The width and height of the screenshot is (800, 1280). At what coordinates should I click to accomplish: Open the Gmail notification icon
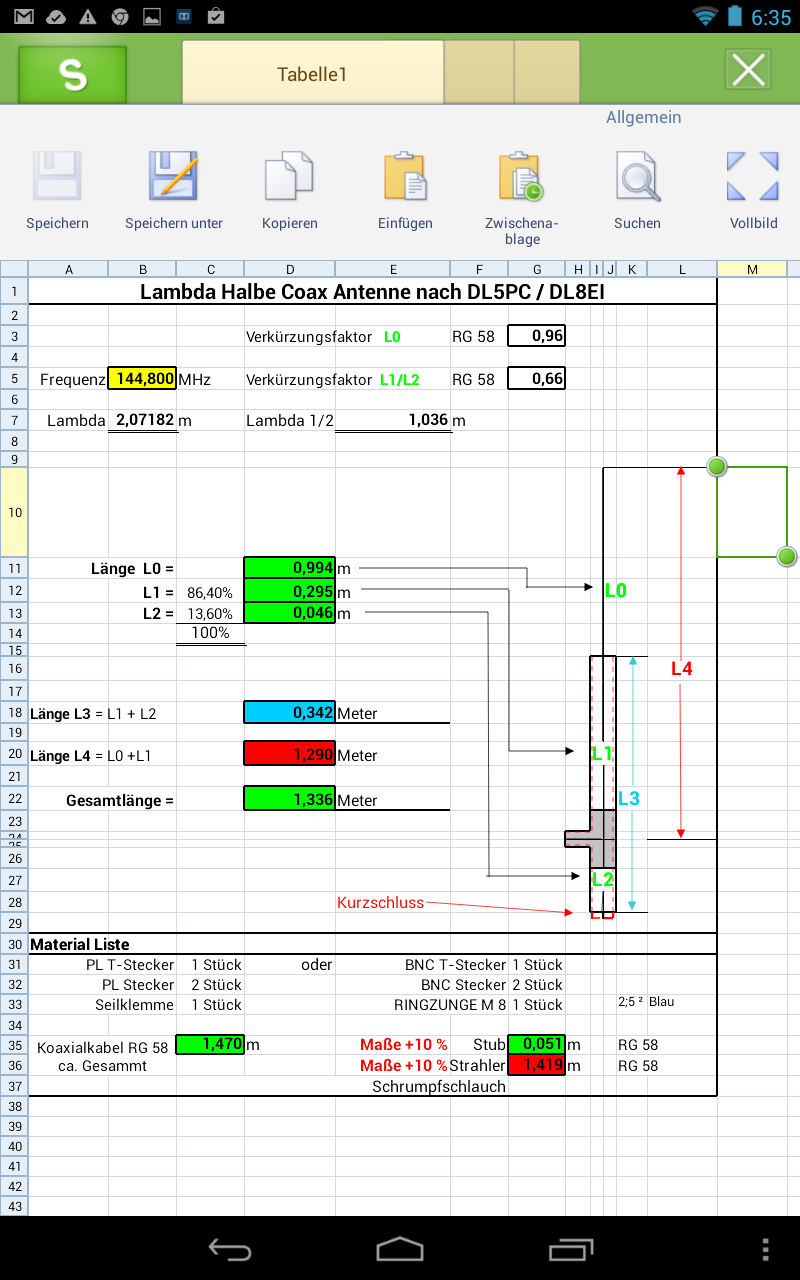pyautogui.click(x=23, y=17)
